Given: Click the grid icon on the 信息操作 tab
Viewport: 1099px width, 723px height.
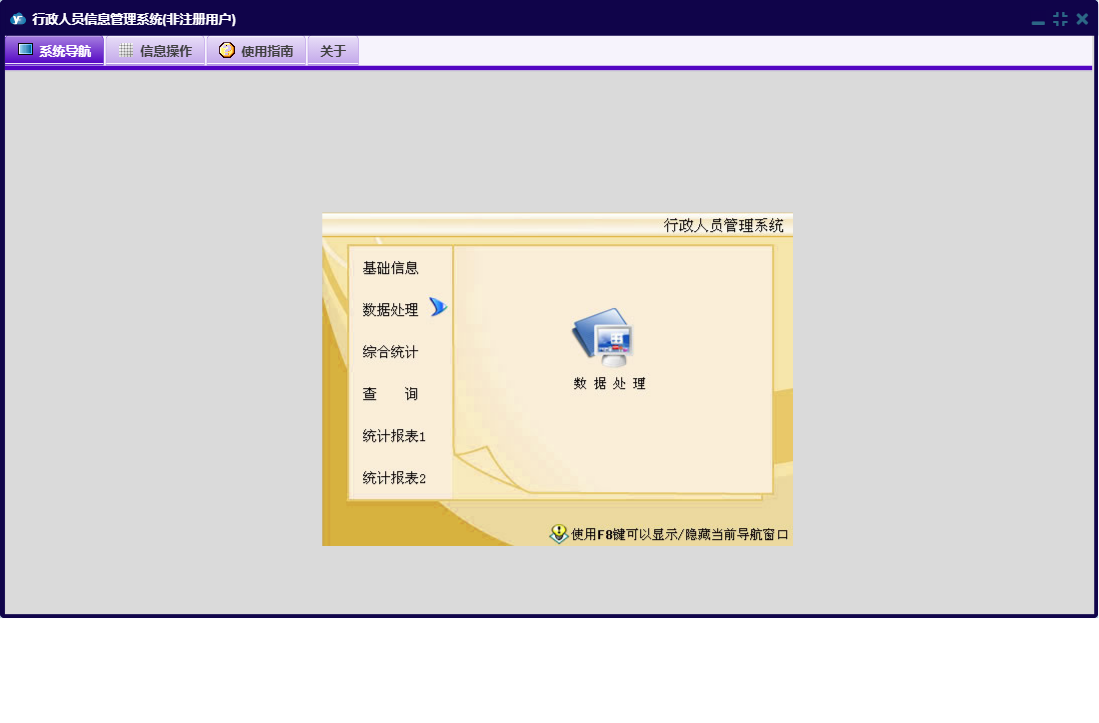Looking at the screenshot, I should point(125,50).
